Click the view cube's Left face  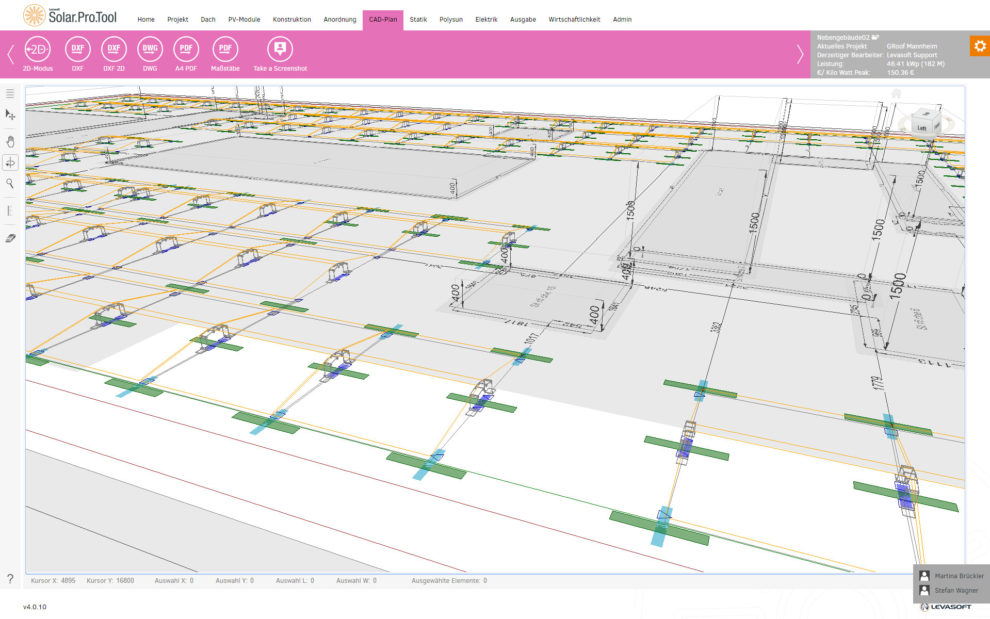tap(921, 127)
